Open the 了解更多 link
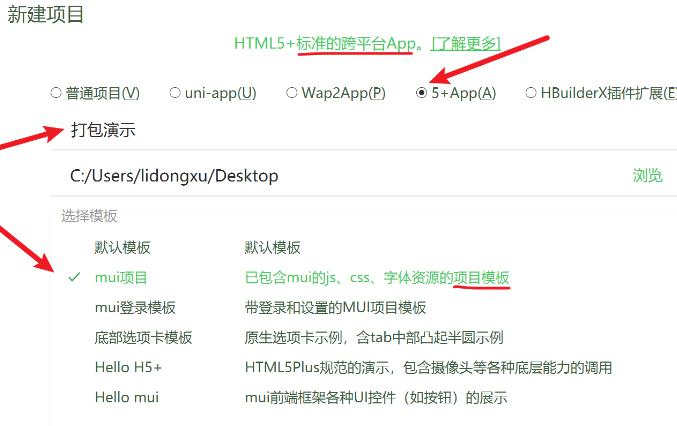677x426 pixels. coord(466,44)
